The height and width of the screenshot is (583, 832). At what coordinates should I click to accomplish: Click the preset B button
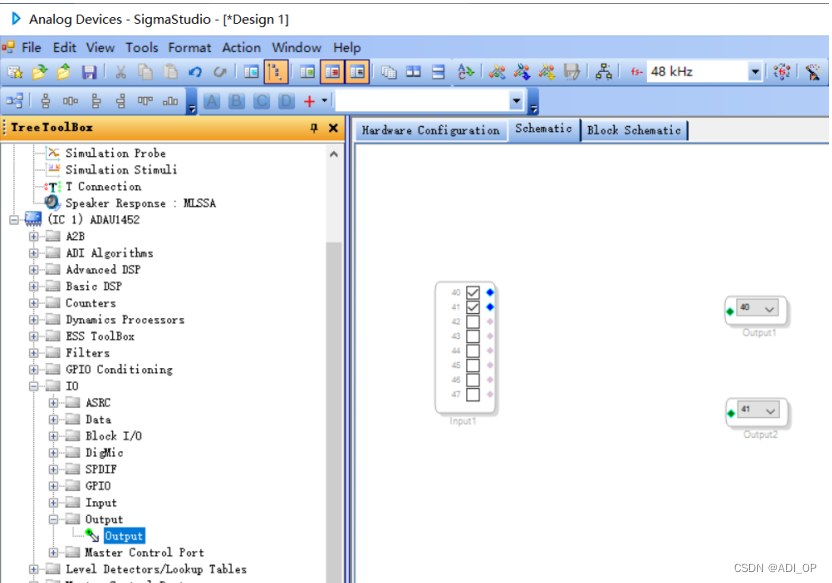(237, 101)
